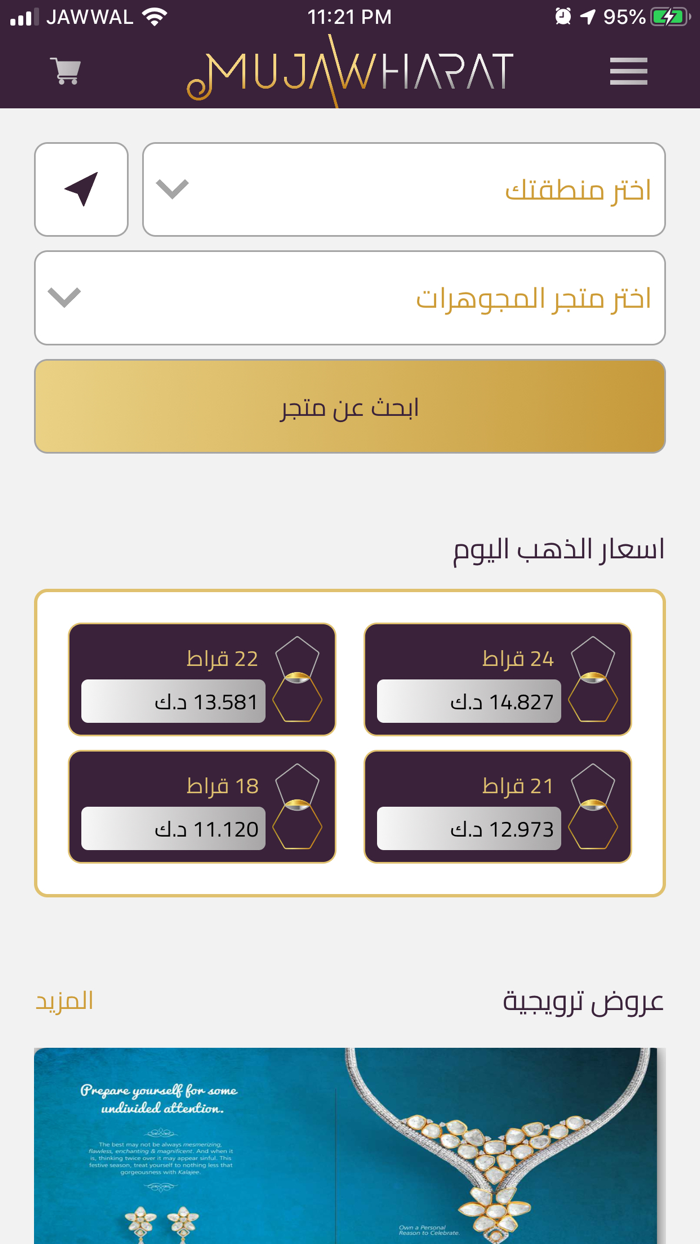700x1244 pixels.
Task: Select the 21 karat price 12.973
Action: point(468,829)
